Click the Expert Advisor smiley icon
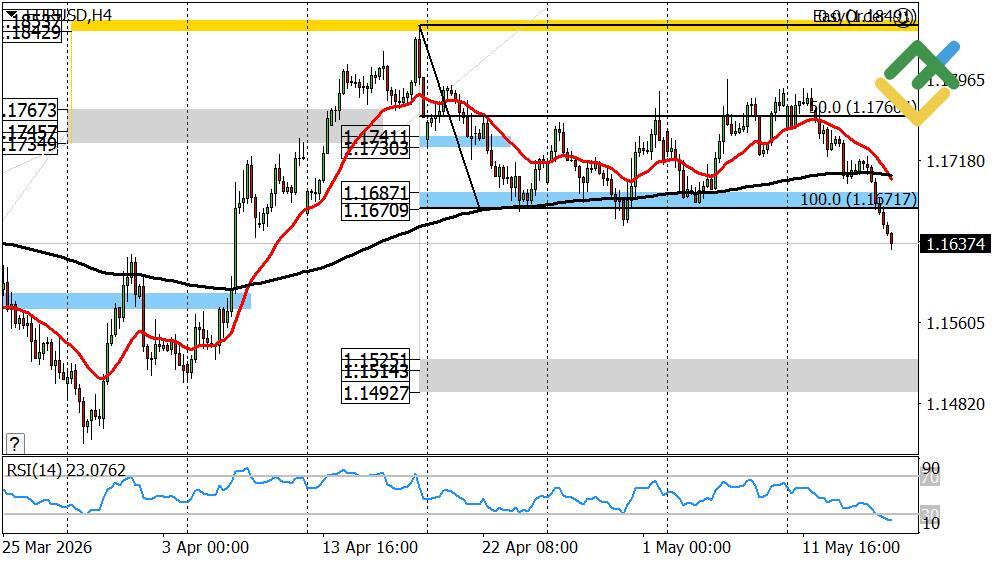This screenshot has width=1000, height=562. 904,18
